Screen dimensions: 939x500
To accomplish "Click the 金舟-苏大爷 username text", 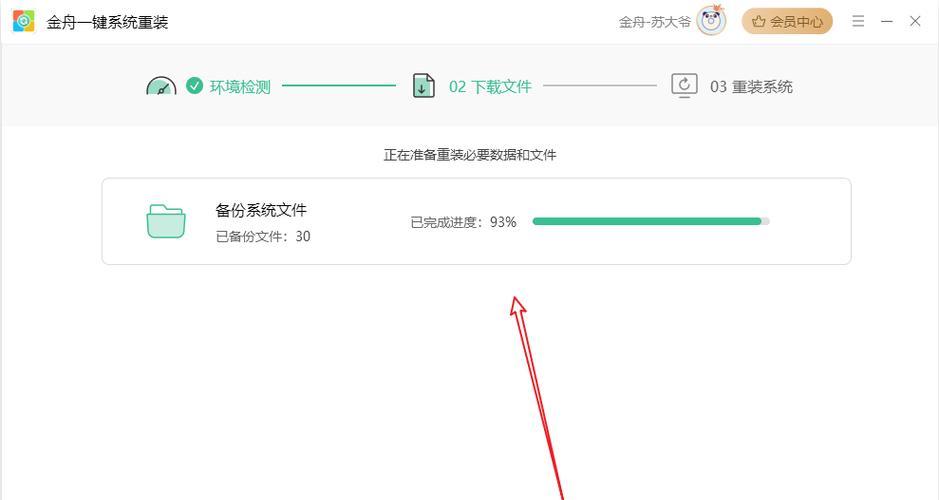I will point(655,22).
